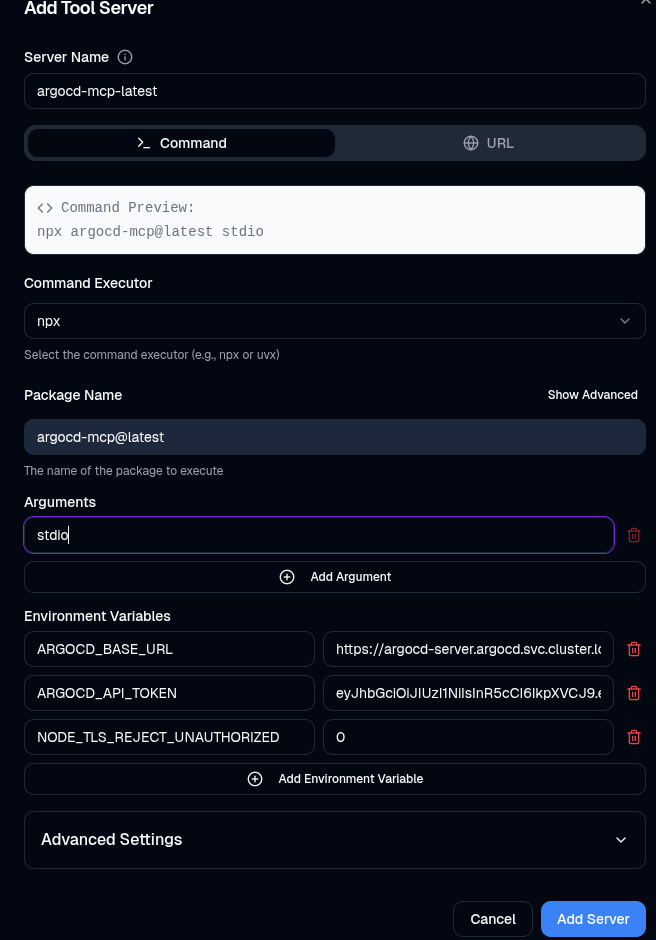Toggle Show Advanced for package options
Screen dimensions: 656x940
[x=592, y=395]
